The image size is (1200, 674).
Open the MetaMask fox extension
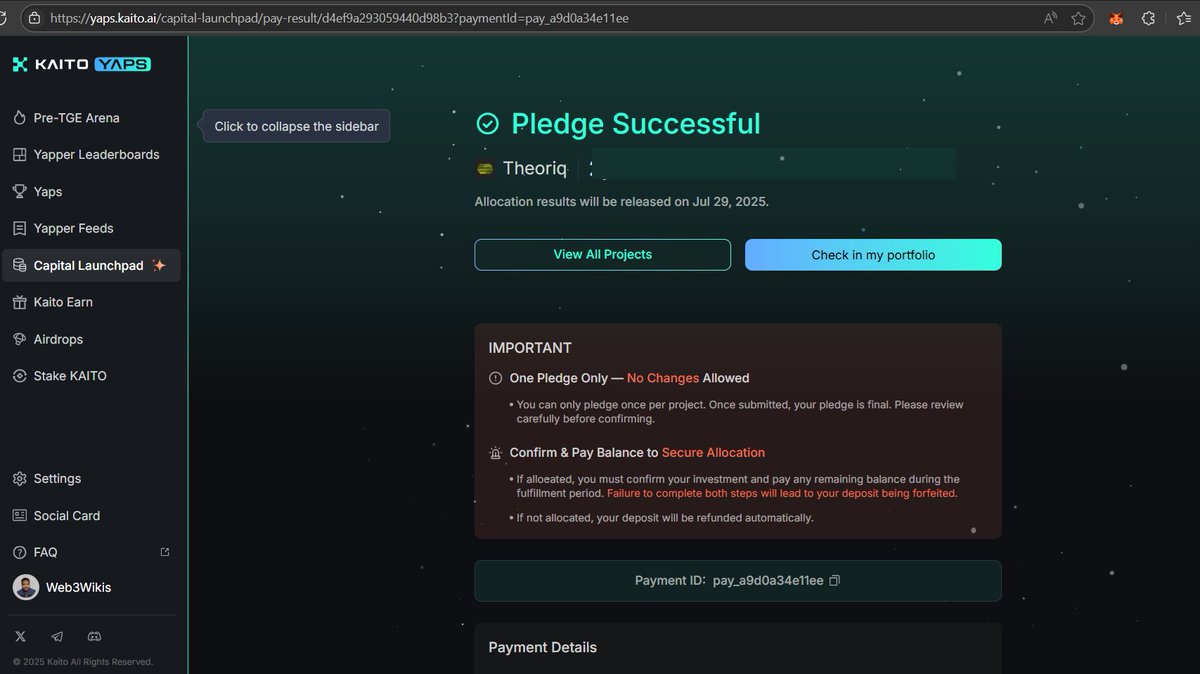click(1116, 18)
